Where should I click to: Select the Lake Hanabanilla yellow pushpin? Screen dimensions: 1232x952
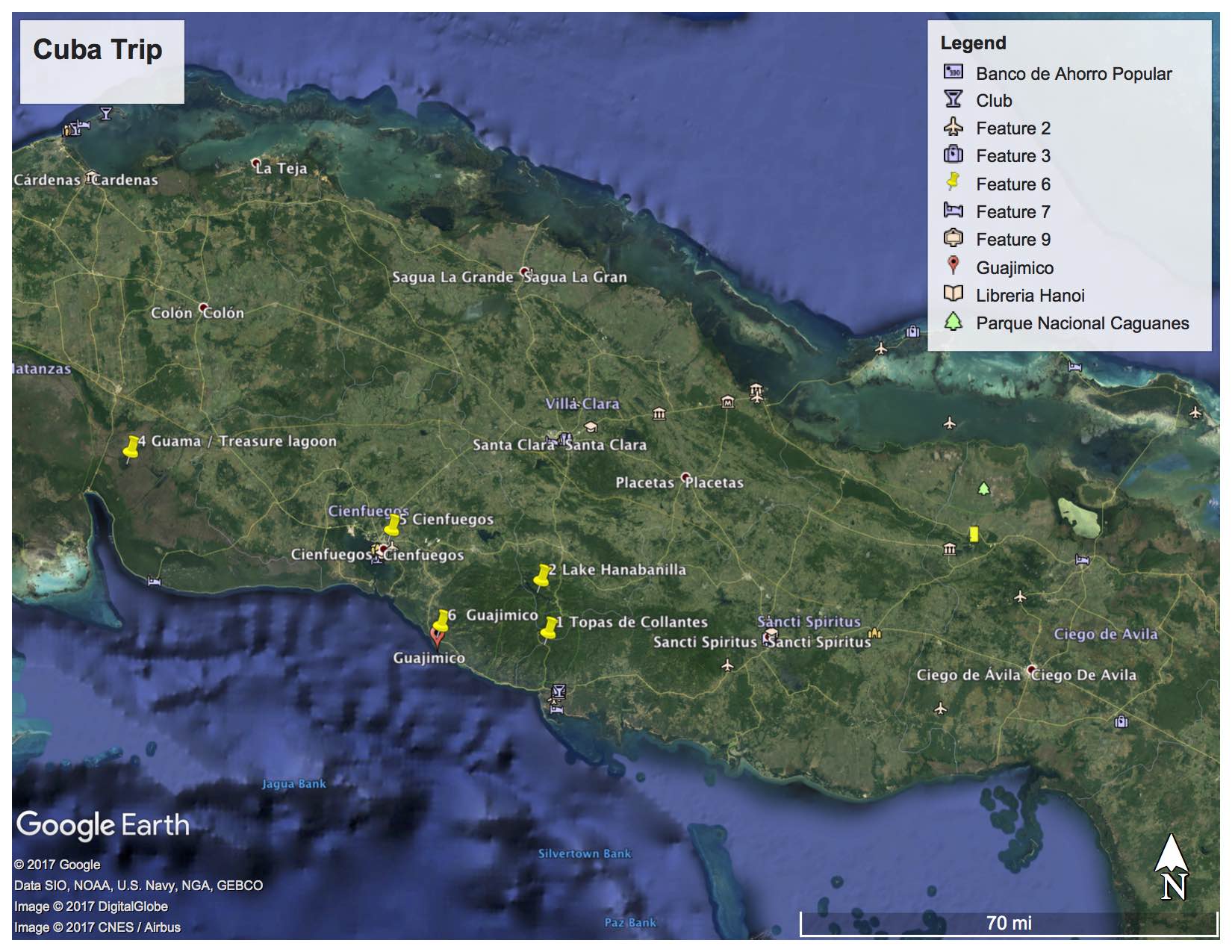[x=542, y=576]
